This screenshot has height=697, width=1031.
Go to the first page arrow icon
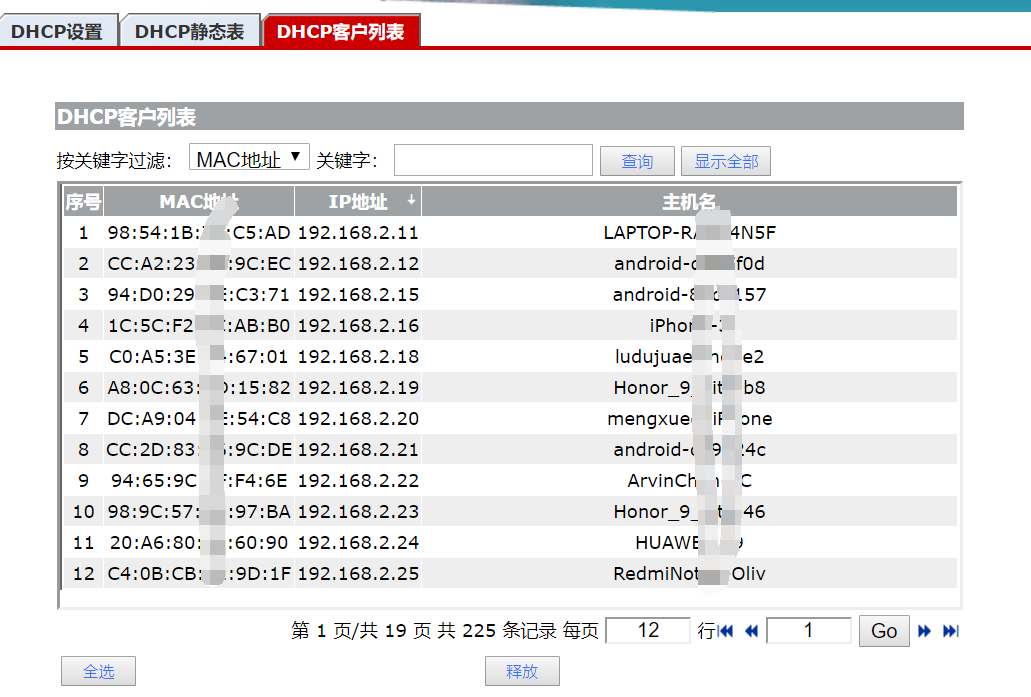click(x=725, y=631)
